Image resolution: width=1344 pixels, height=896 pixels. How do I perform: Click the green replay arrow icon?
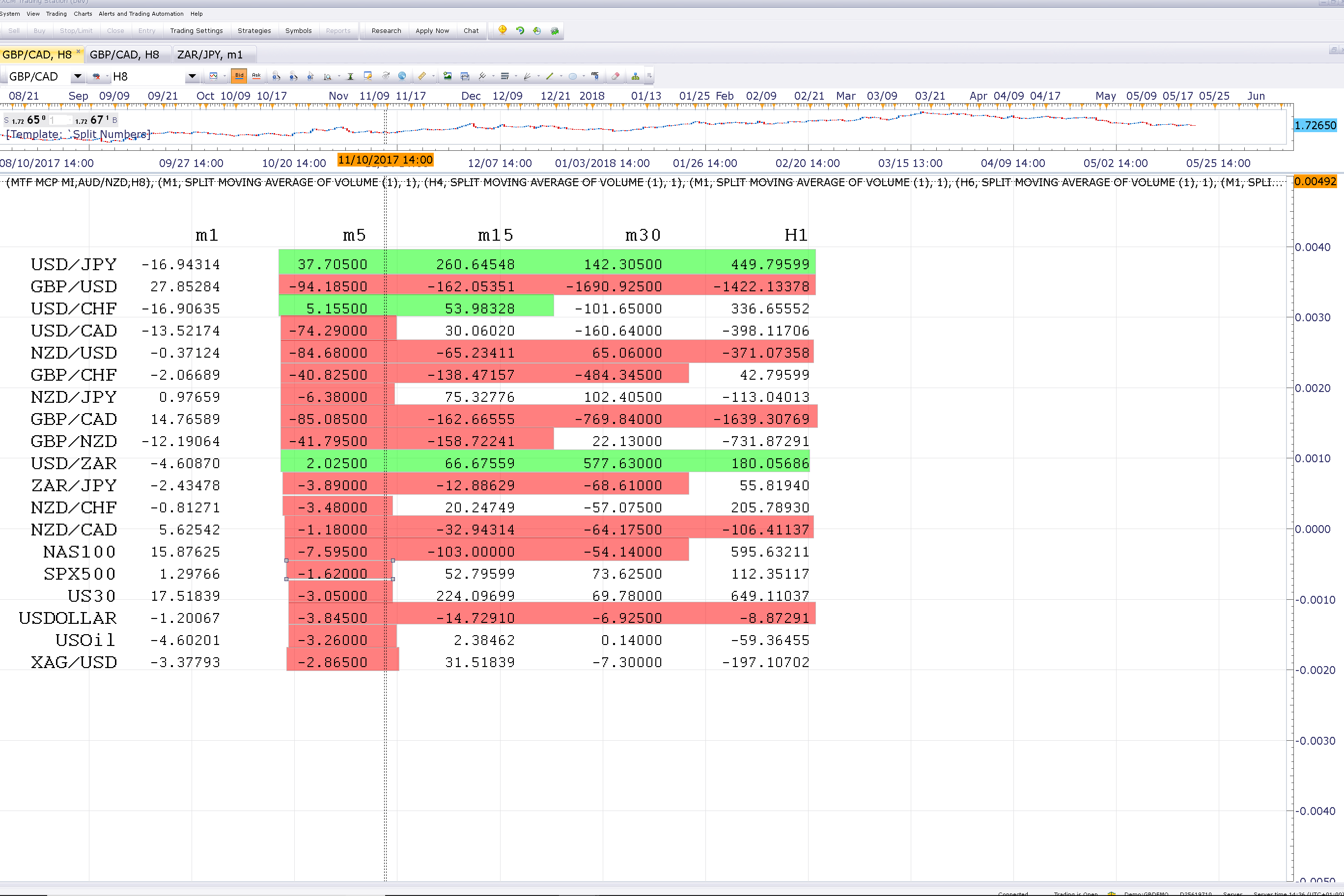[520, 30]
